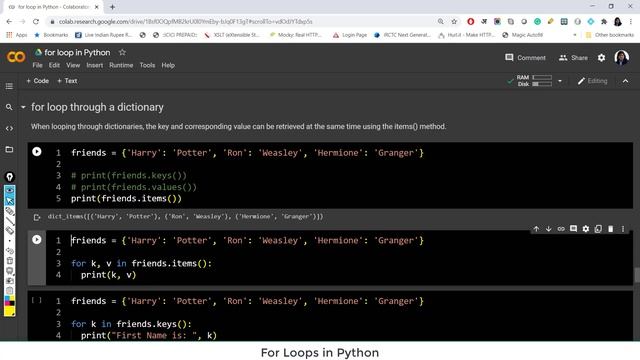This screenshot has width=640, height=360.
Task: Click the Comment button in the header
Action: click(525, 58)
